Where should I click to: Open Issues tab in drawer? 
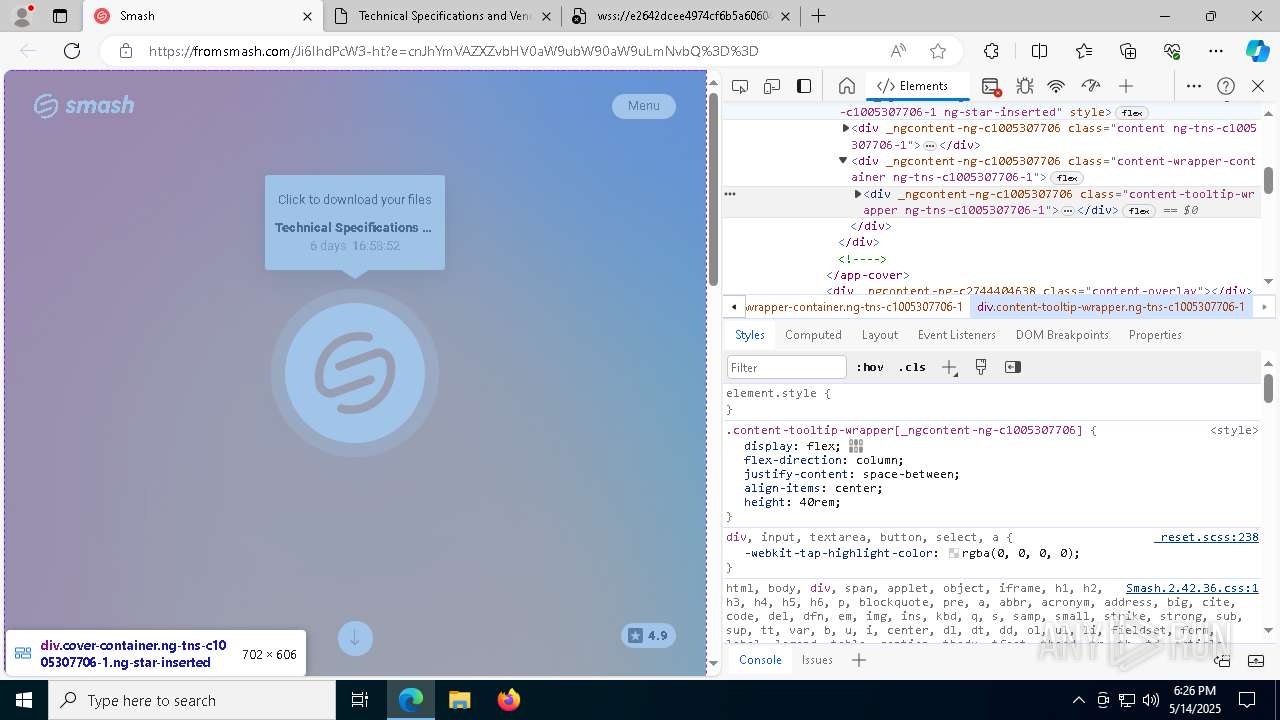tap(817, 660)
